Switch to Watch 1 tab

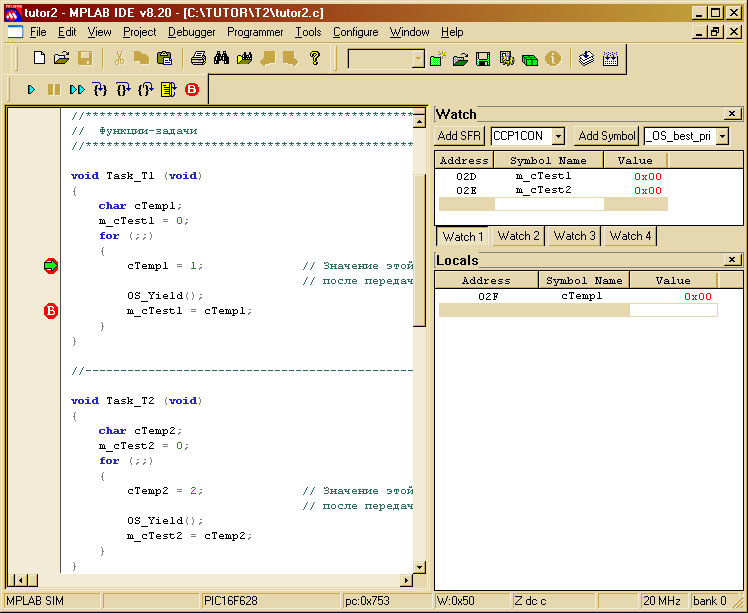(462, 236)
